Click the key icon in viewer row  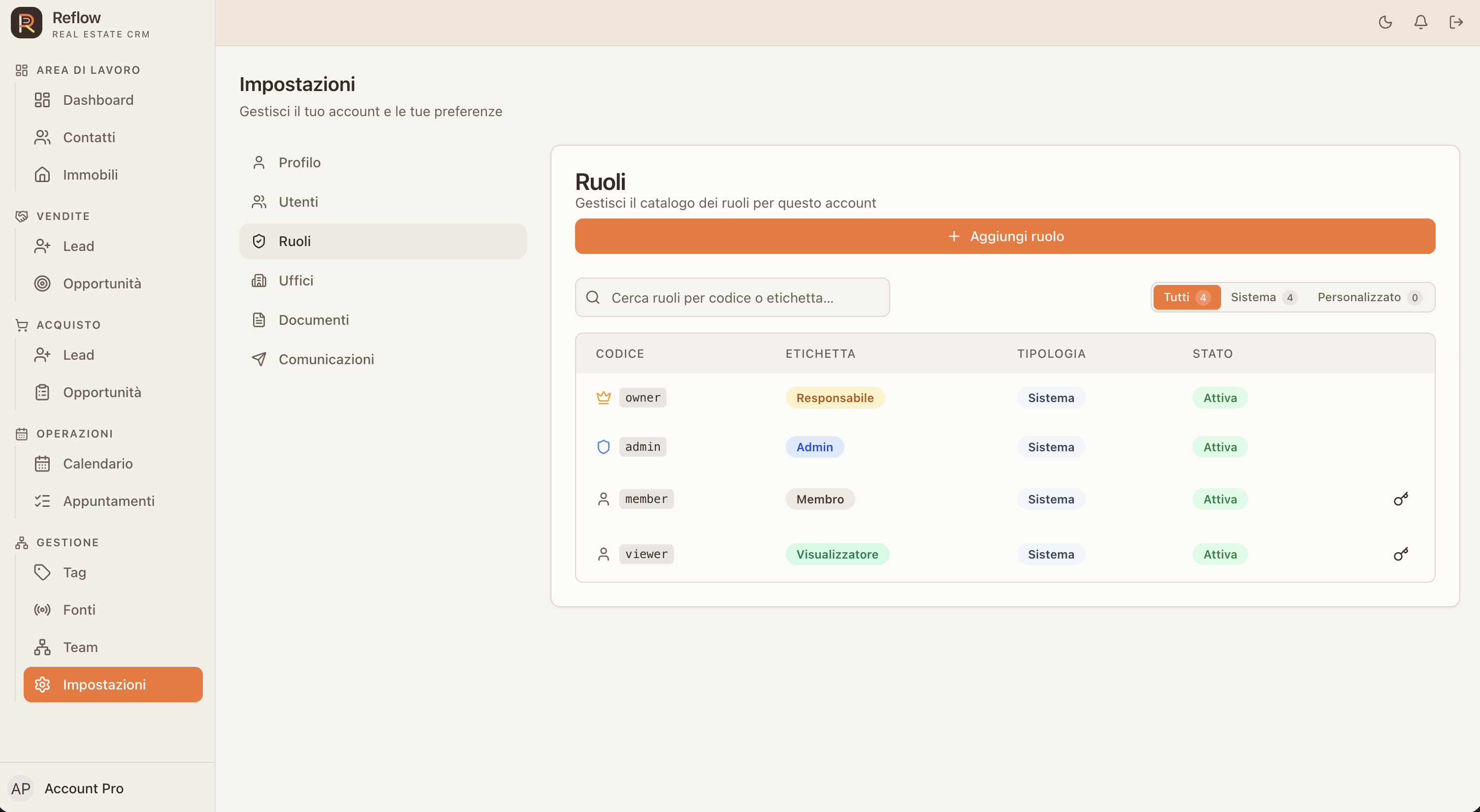[1401, 554]
